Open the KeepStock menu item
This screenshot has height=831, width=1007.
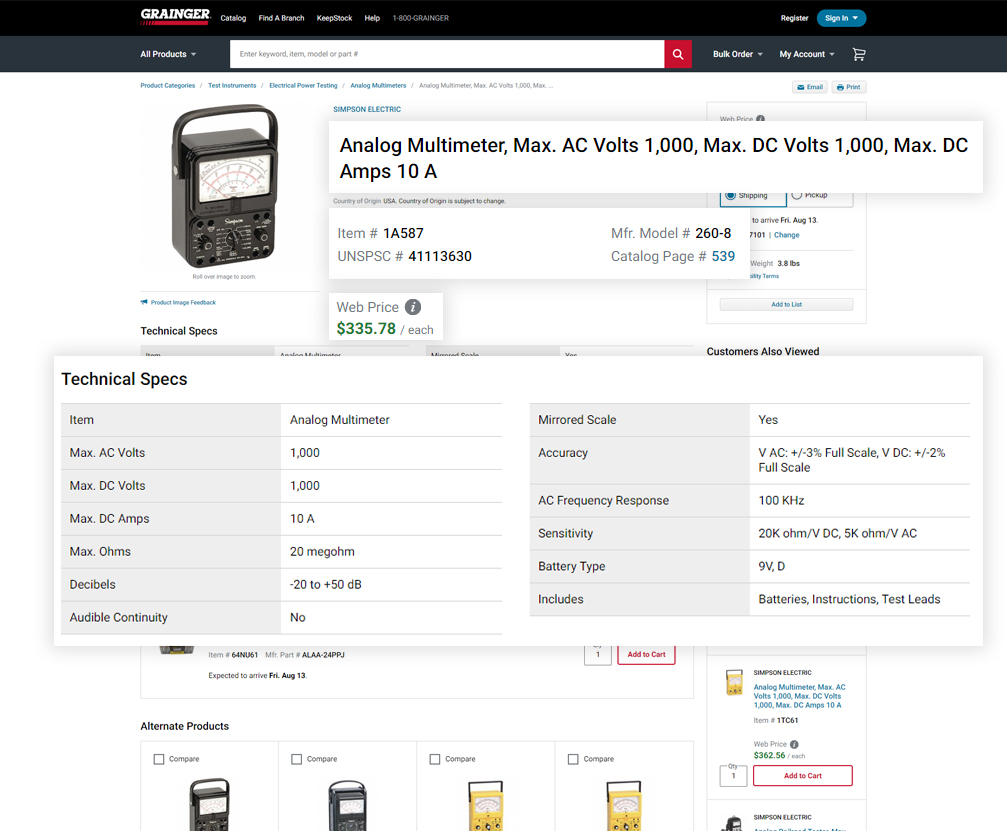pos(335,18)
